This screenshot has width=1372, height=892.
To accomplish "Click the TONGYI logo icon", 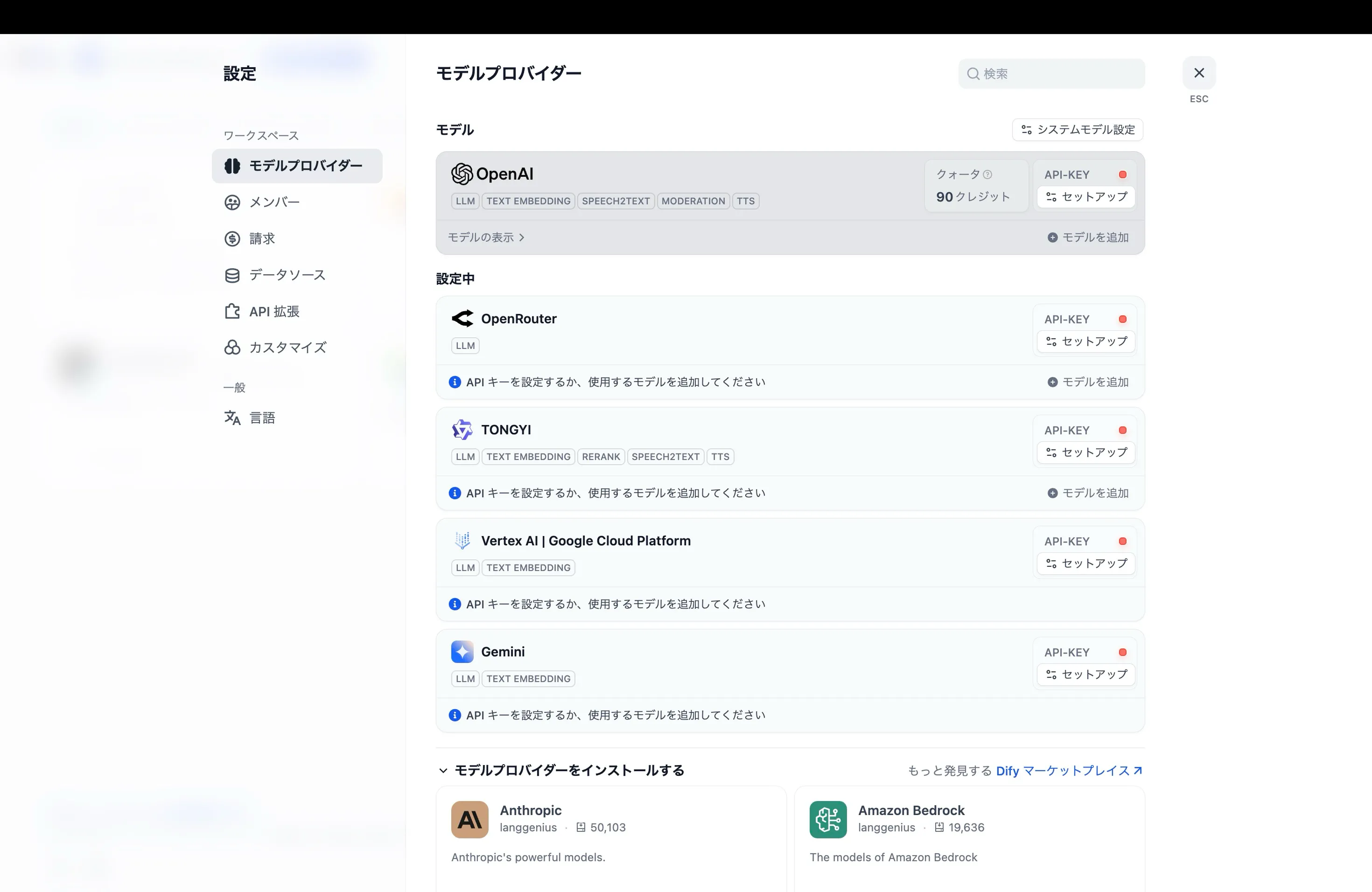I will (x=462, y=430).
